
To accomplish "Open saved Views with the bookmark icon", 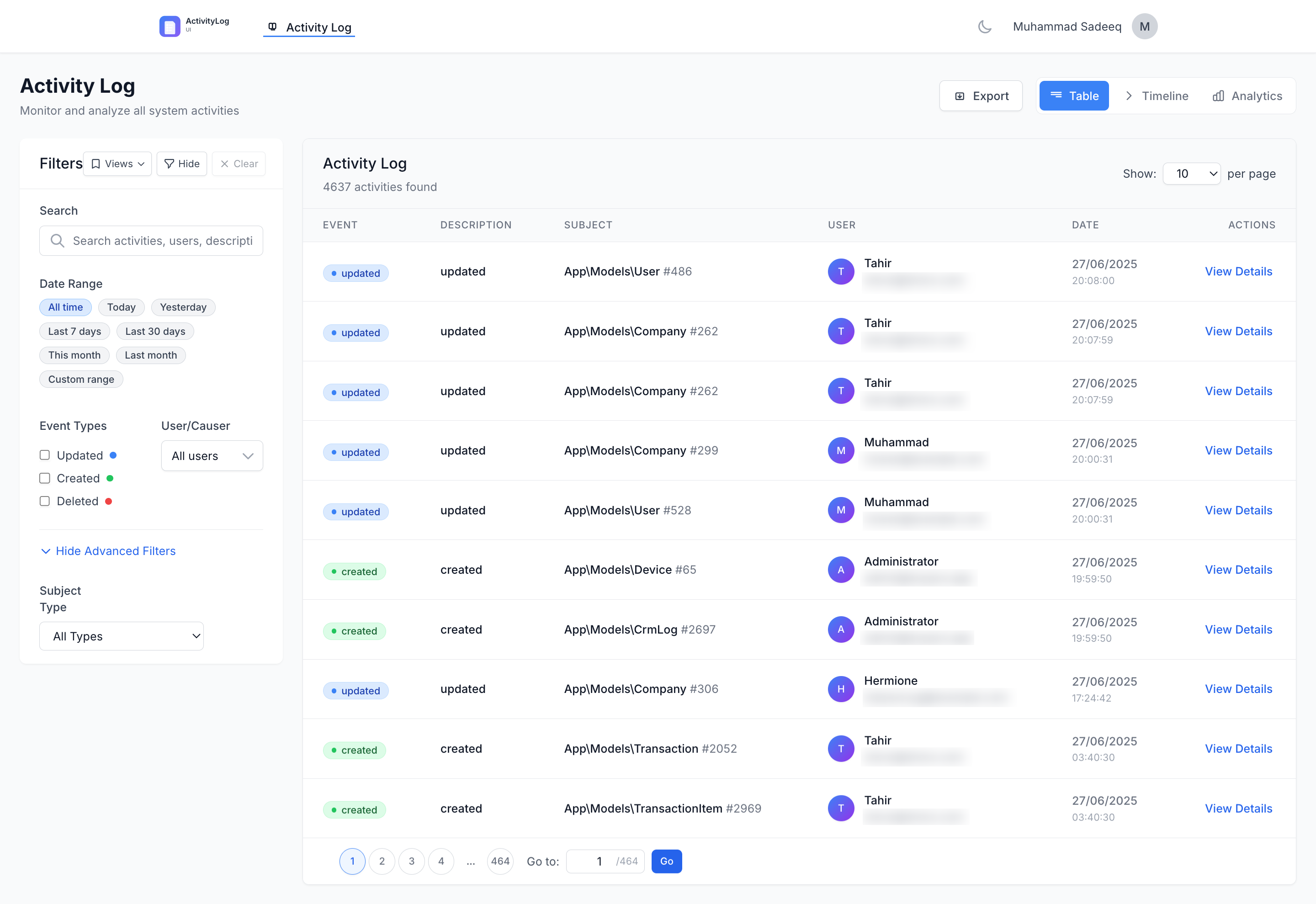I will click(96, 164).
